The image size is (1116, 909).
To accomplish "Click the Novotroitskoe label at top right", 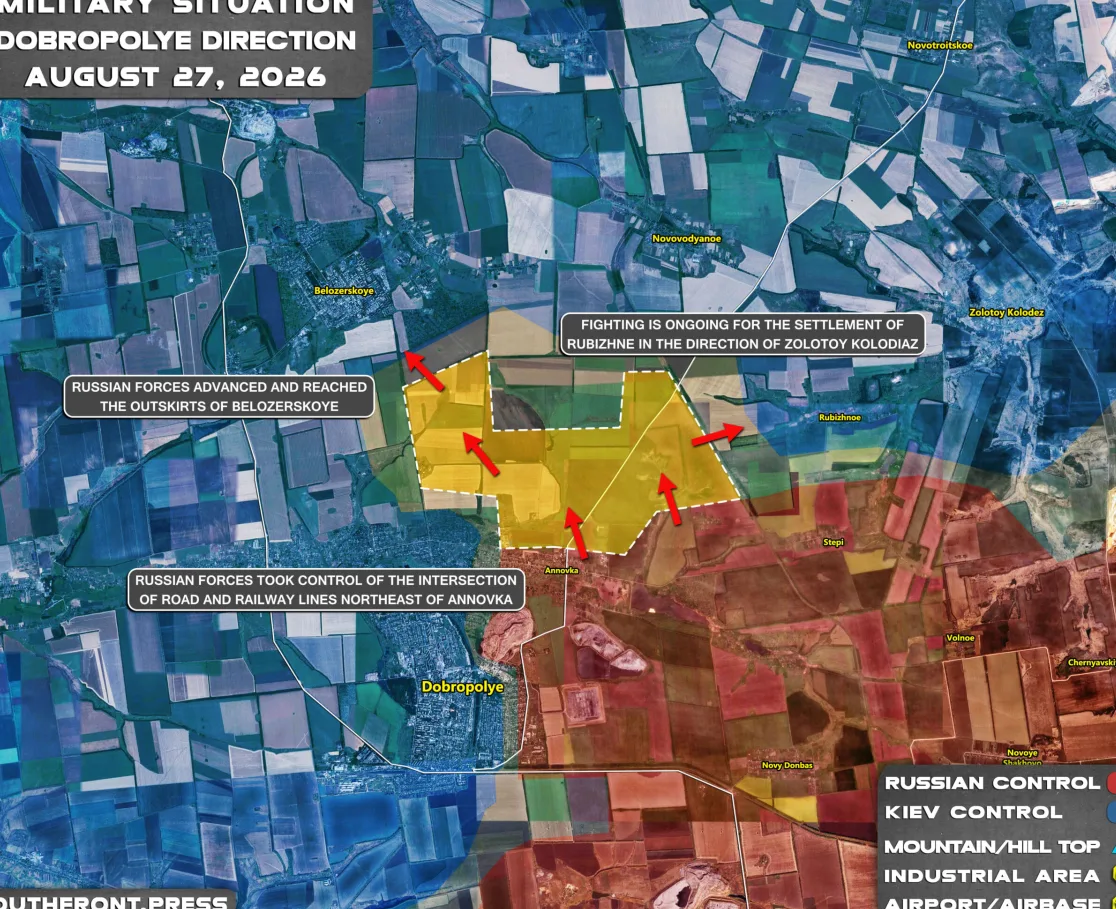I will click(940, 46).
